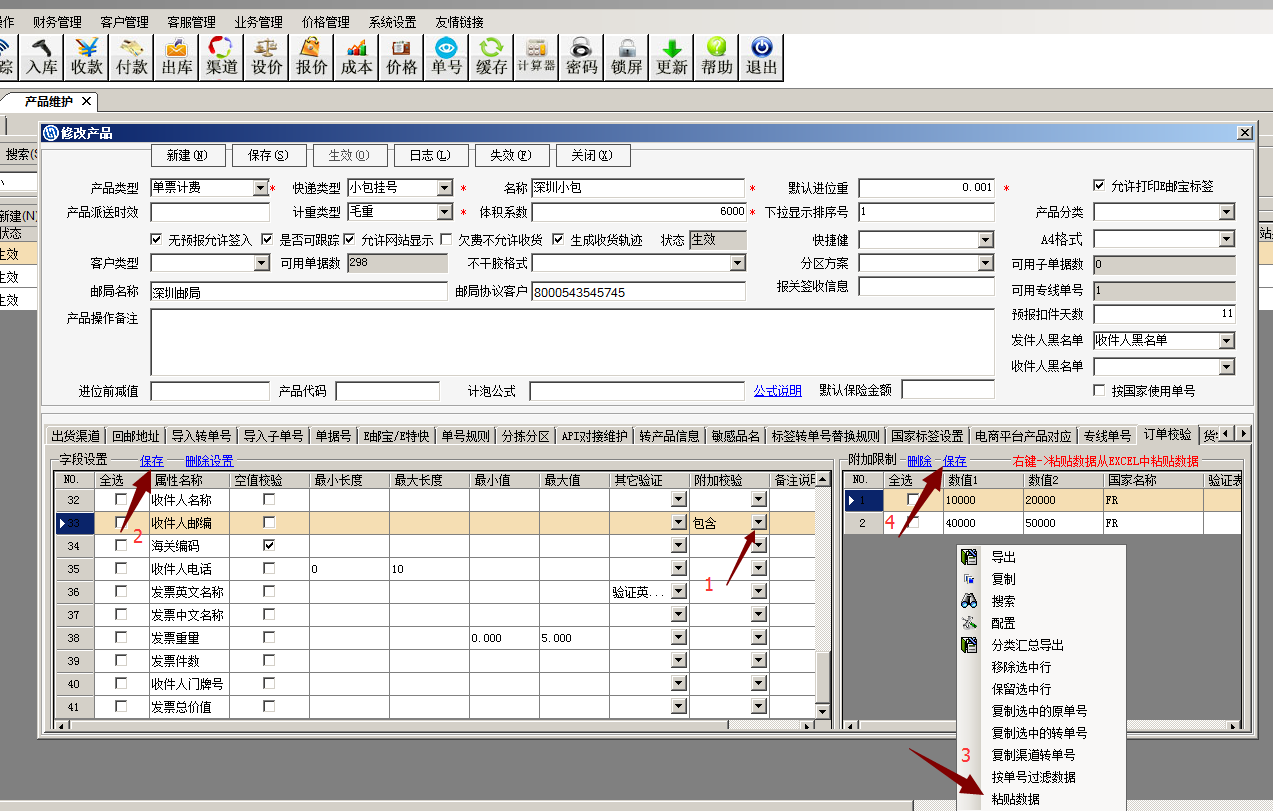Screen dimensions: 1273x811
Task: Select 粘贴数据 from context menu
Action: coord(1015,799)
